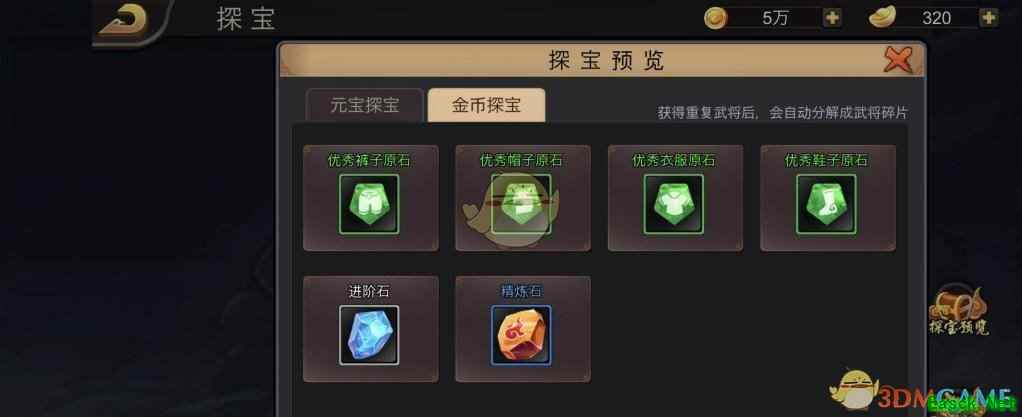
Task: Click the 进阶石 item label
Action: coord(369,291)
